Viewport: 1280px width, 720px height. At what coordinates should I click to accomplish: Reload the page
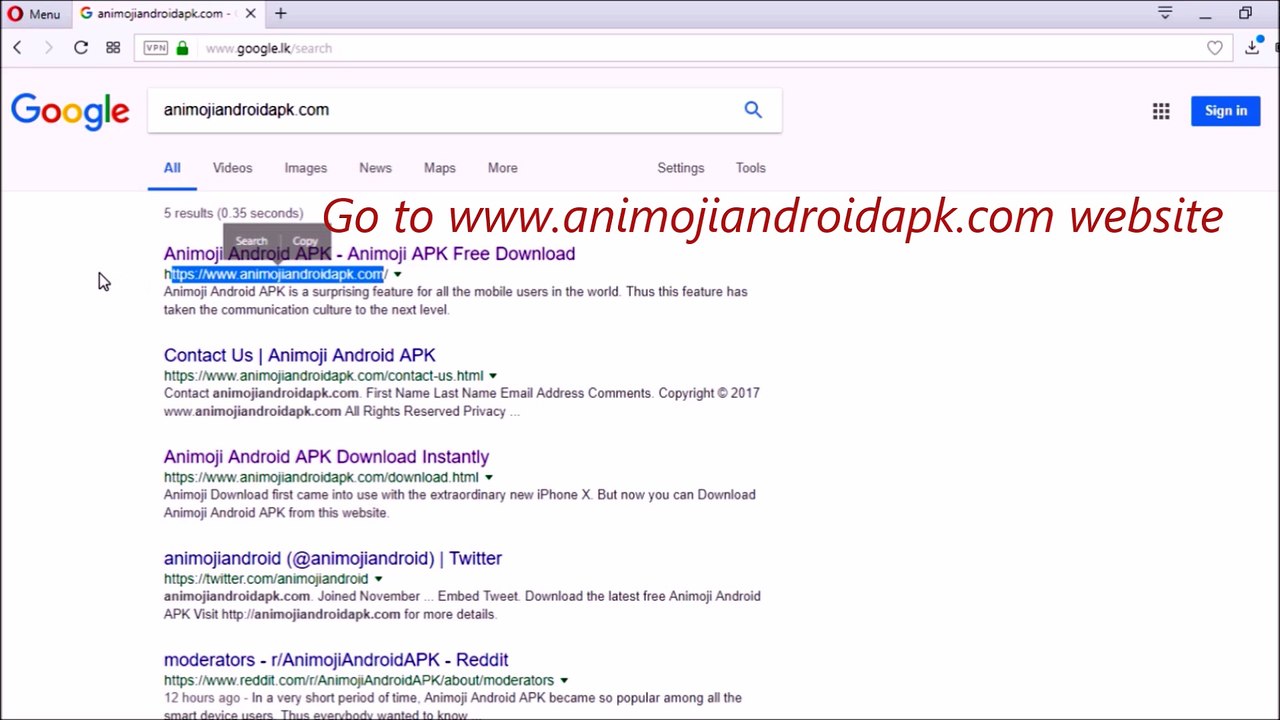(x=81, y=48)
